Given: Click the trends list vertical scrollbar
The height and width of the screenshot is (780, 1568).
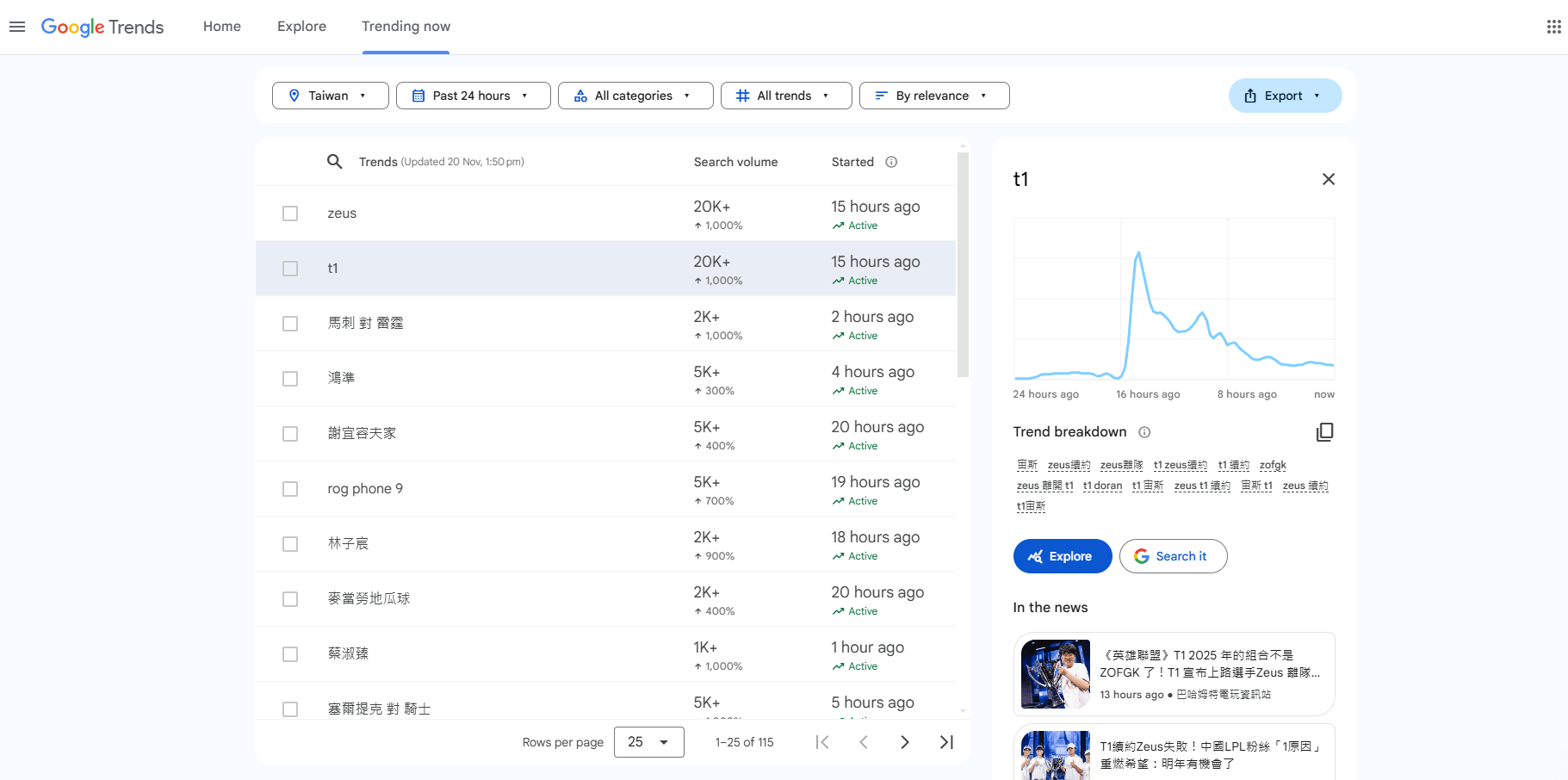Looking at the screenshot, I should [963, 265].
